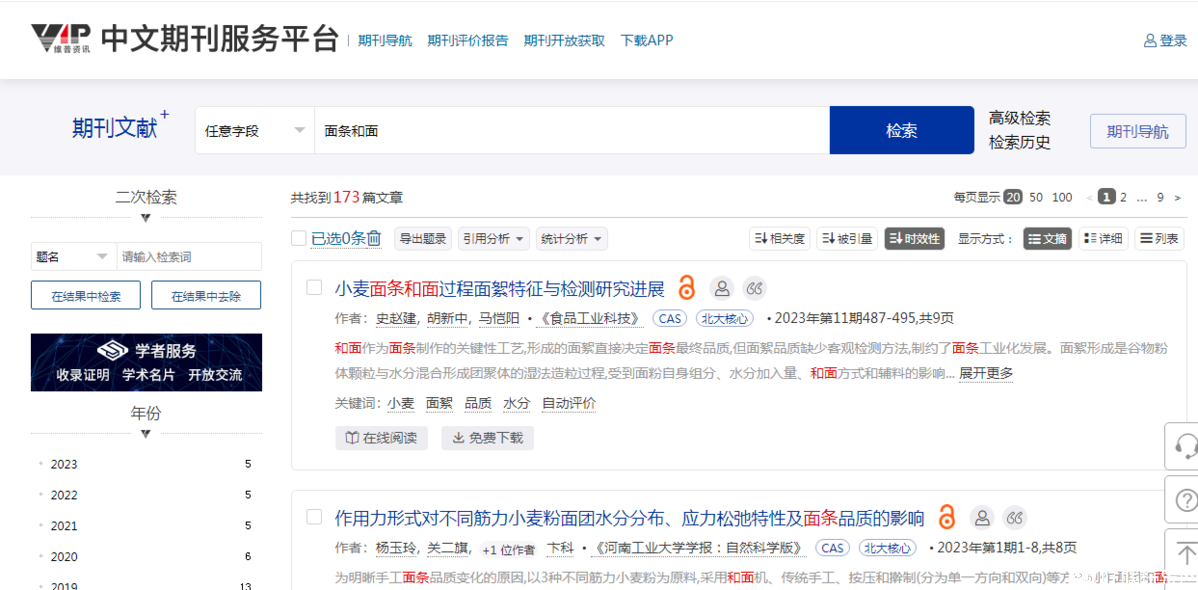Click the trash icon beside 已选0条
The image size is (1198, 590).
point(374,238)
